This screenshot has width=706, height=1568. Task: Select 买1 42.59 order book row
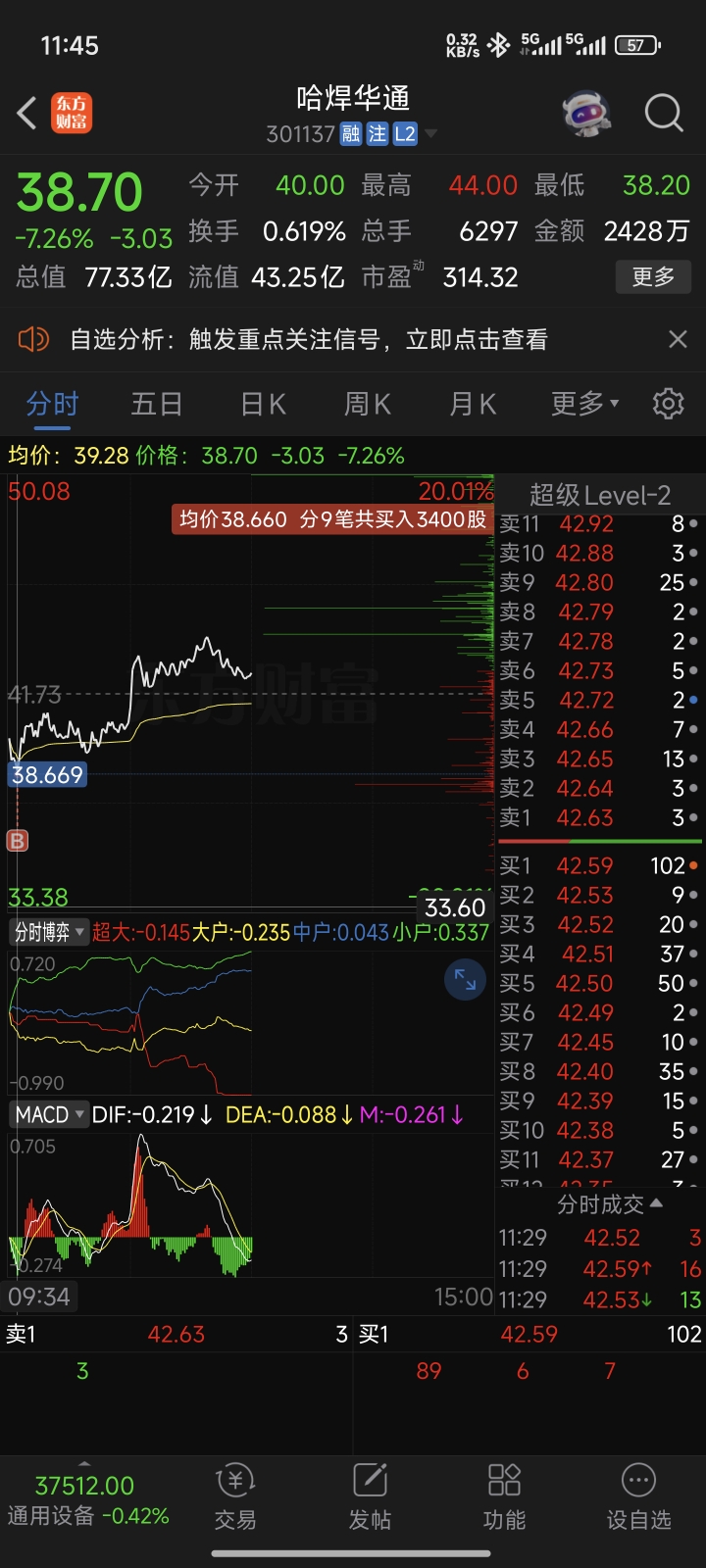tap(600, 866)
